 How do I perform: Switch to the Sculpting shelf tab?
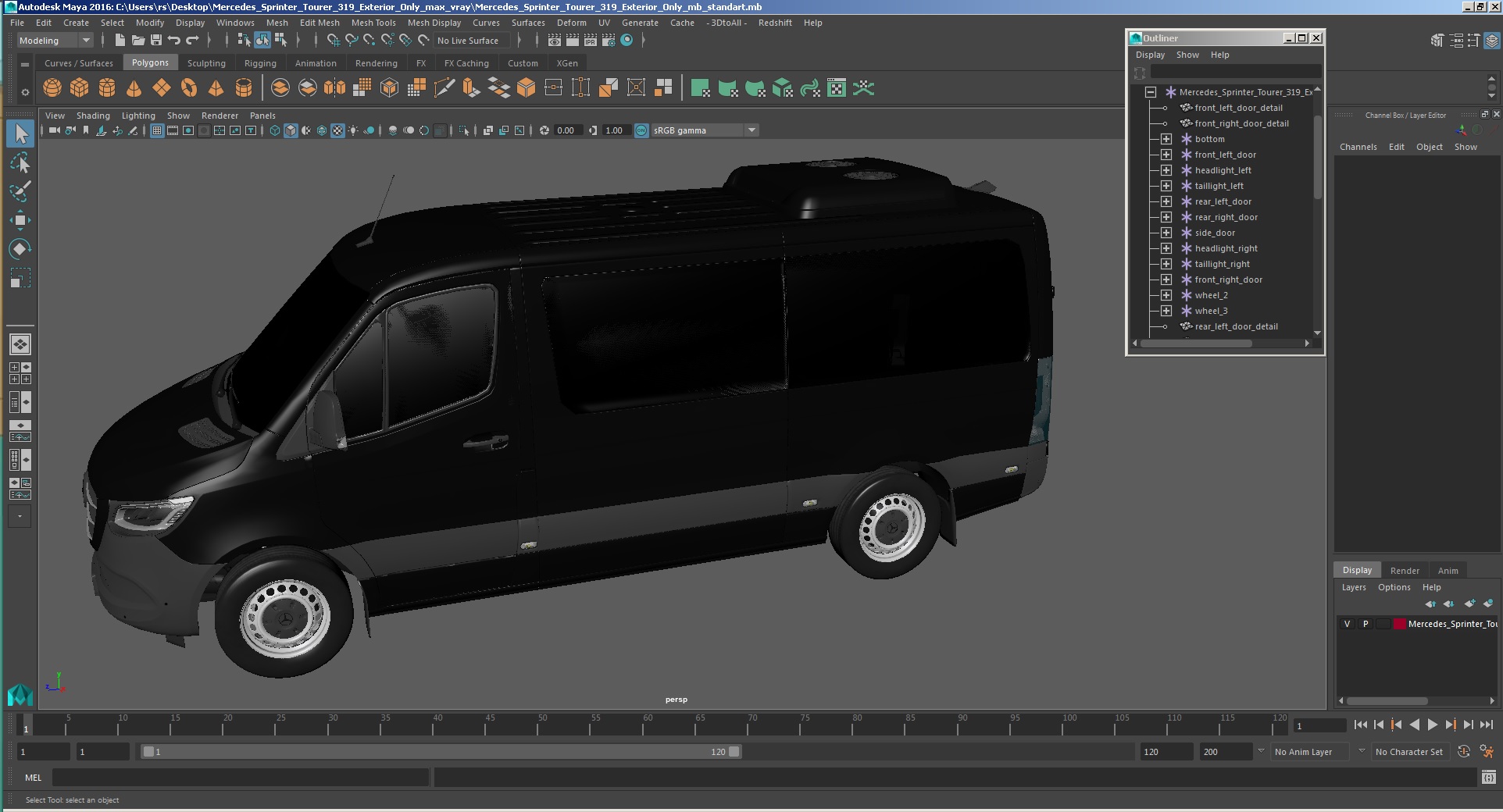[x=206, y=63]
